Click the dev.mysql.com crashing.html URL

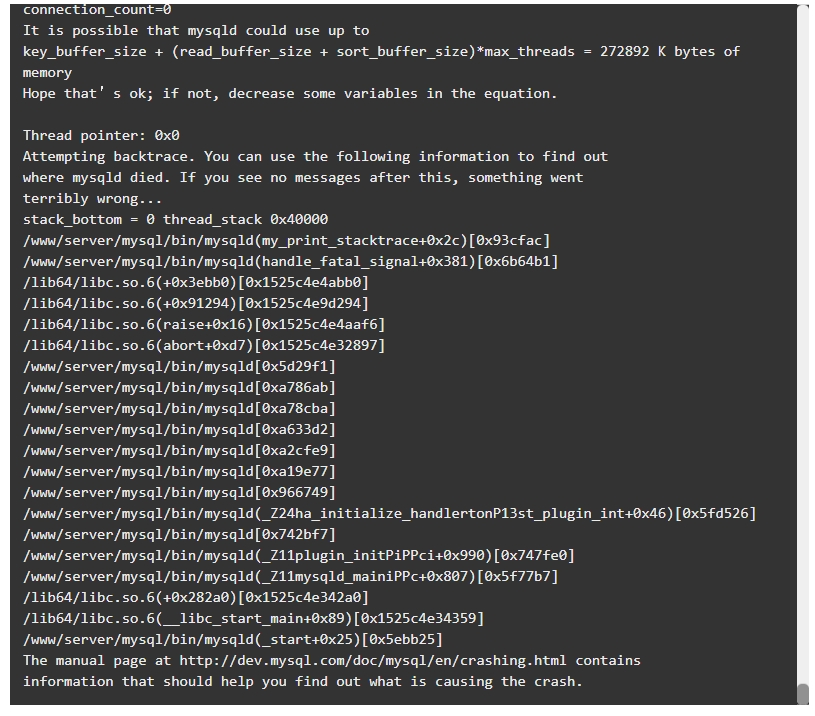point(373,660)
